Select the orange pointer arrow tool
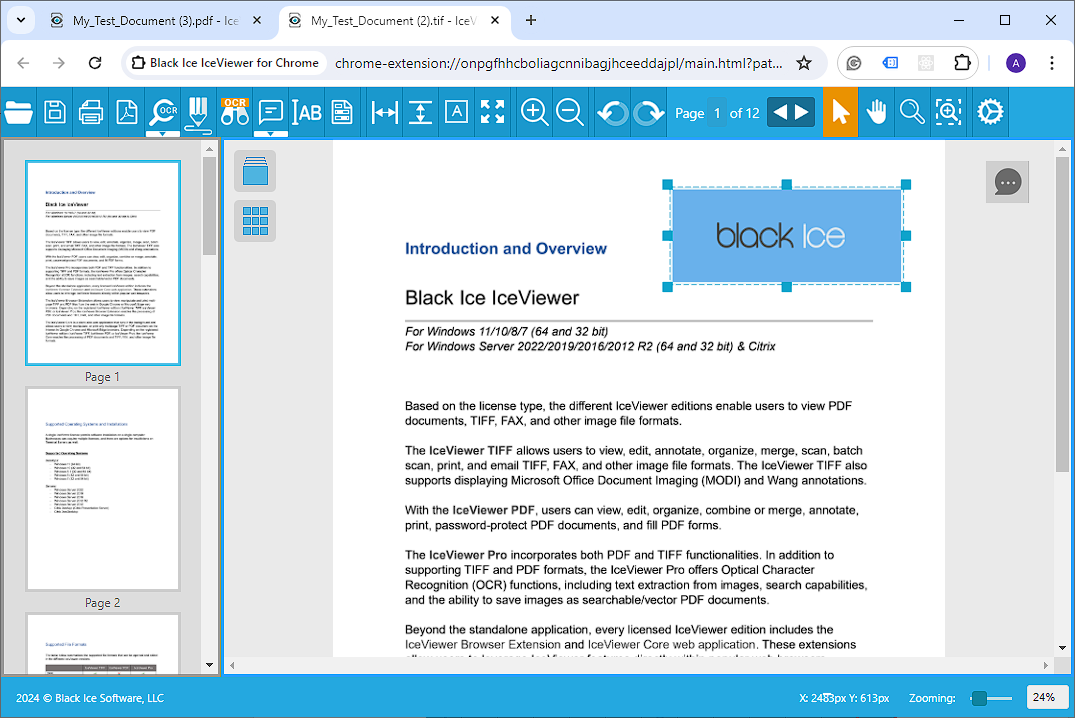 point(841,112)
